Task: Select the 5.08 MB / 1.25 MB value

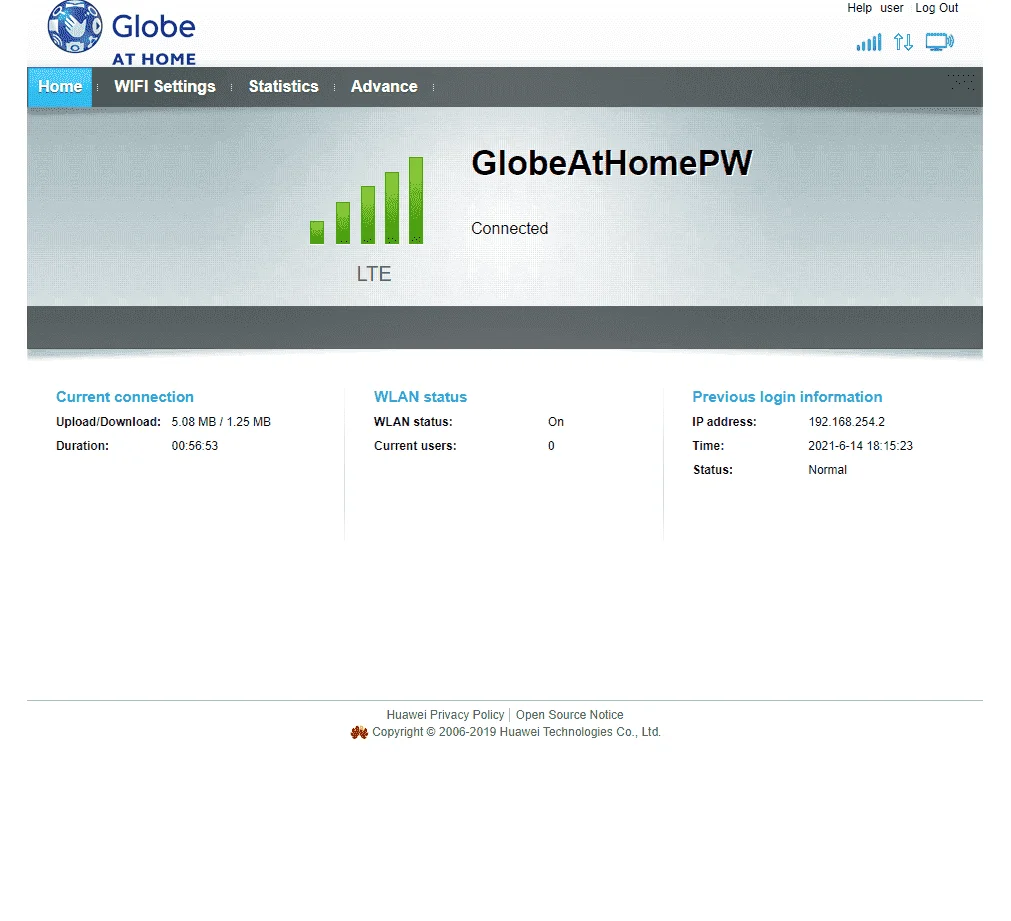Action: point(221,422)
